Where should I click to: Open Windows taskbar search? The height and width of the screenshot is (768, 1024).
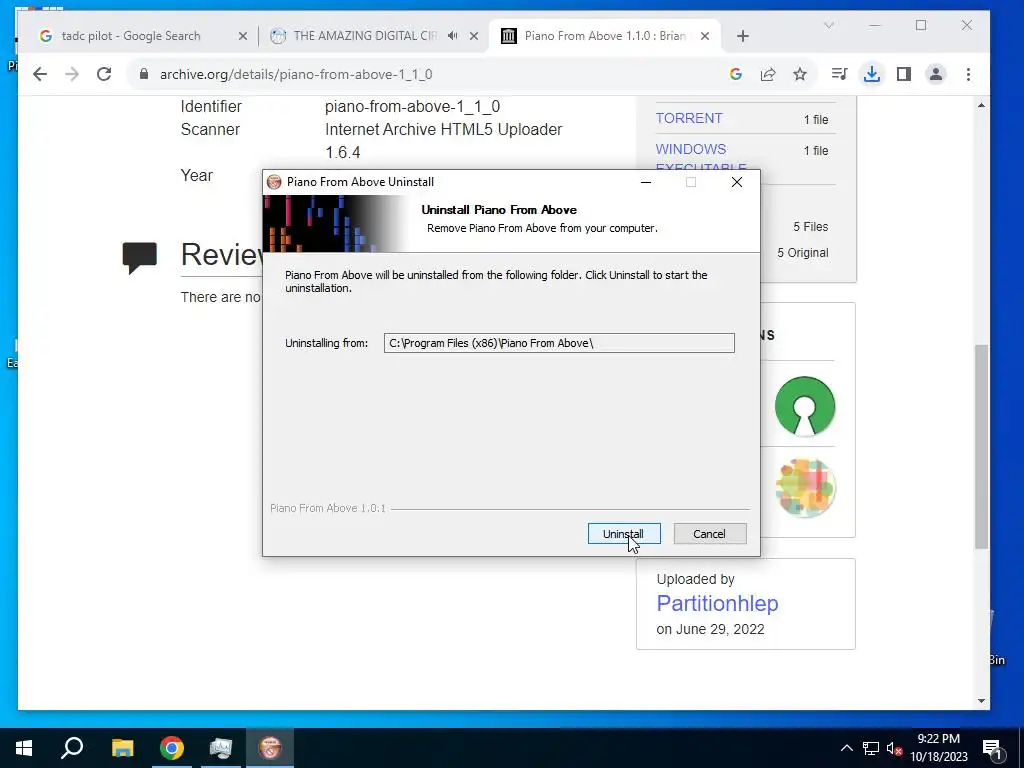[x=72, y=748]
